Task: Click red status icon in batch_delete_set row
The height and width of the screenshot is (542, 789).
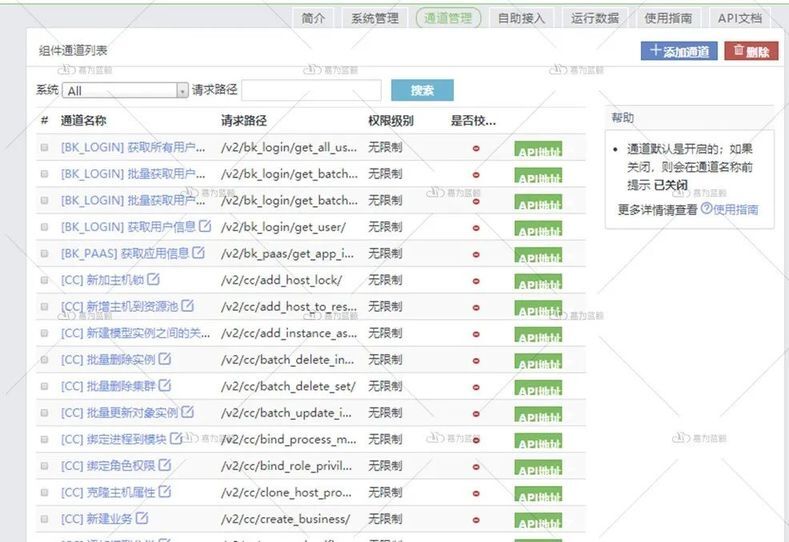Action: pyautogui.click(x=476, y=388)
